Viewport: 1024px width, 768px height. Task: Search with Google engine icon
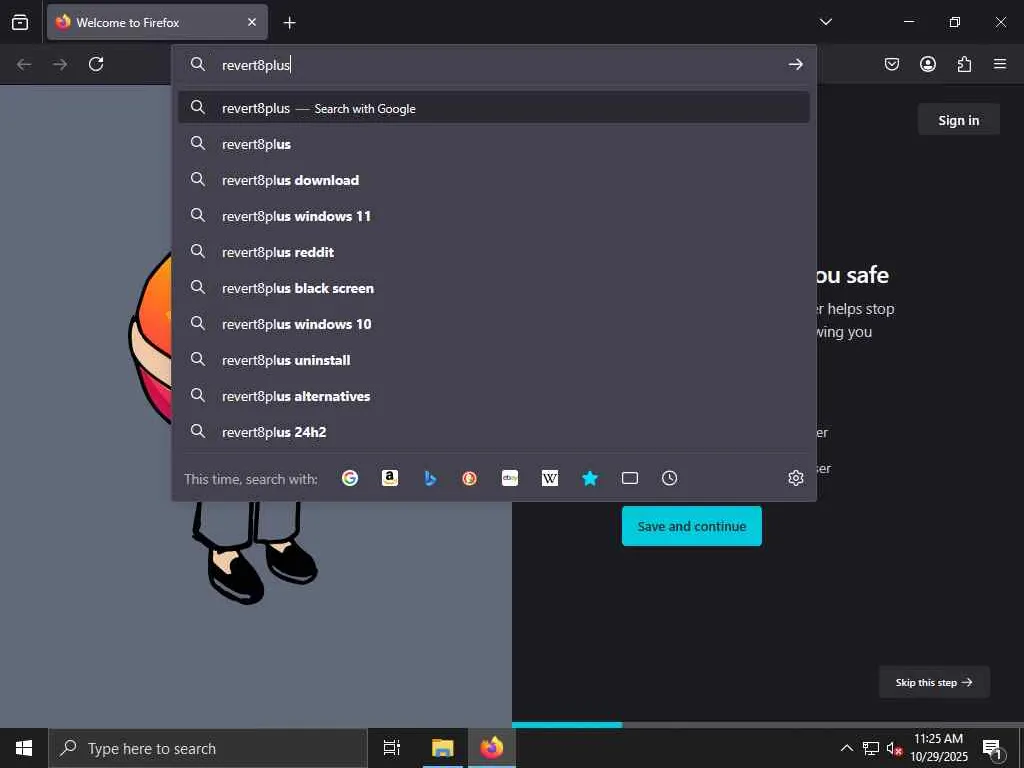[350, 479]
